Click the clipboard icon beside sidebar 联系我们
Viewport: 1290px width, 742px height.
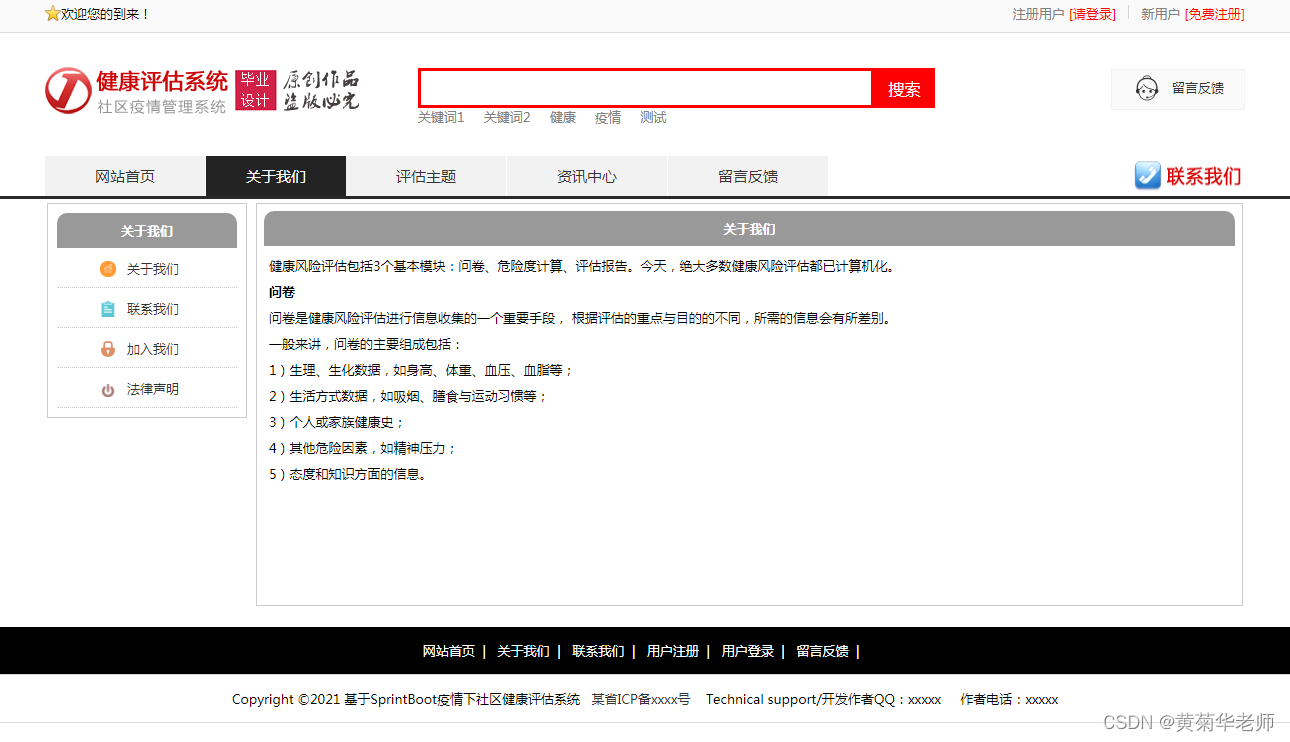pos(108,309)
